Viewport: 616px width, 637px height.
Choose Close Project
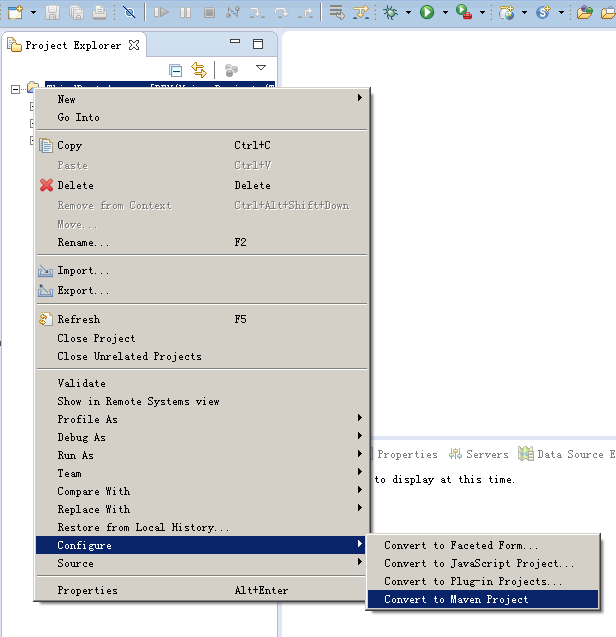(x=202, y=338)
